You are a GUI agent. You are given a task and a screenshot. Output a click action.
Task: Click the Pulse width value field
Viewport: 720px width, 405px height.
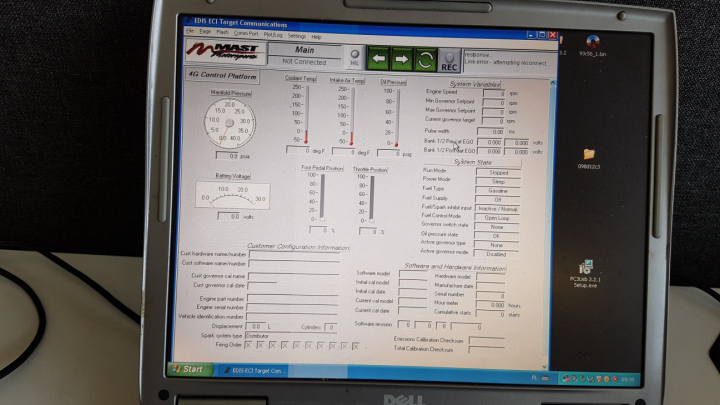pos(491,132)
